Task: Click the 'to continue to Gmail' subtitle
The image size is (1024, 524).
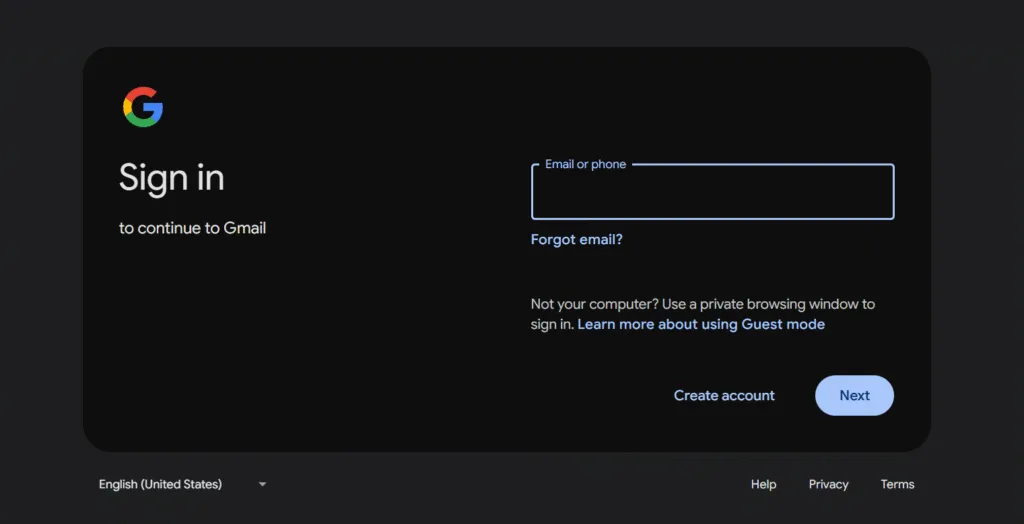Action: [192, 228]
